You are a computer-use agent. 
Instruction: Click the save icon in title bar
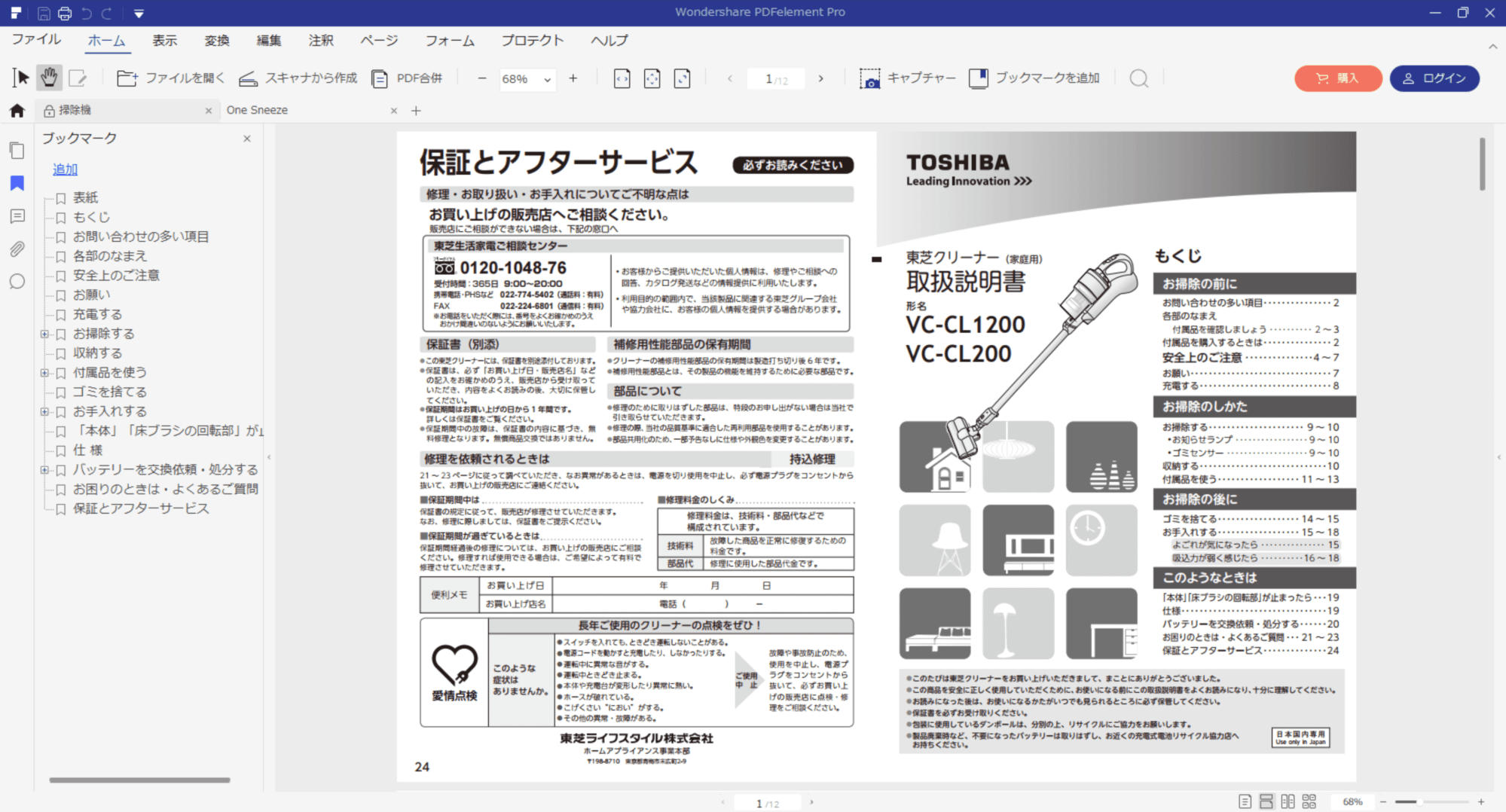(x=44, y=13)
